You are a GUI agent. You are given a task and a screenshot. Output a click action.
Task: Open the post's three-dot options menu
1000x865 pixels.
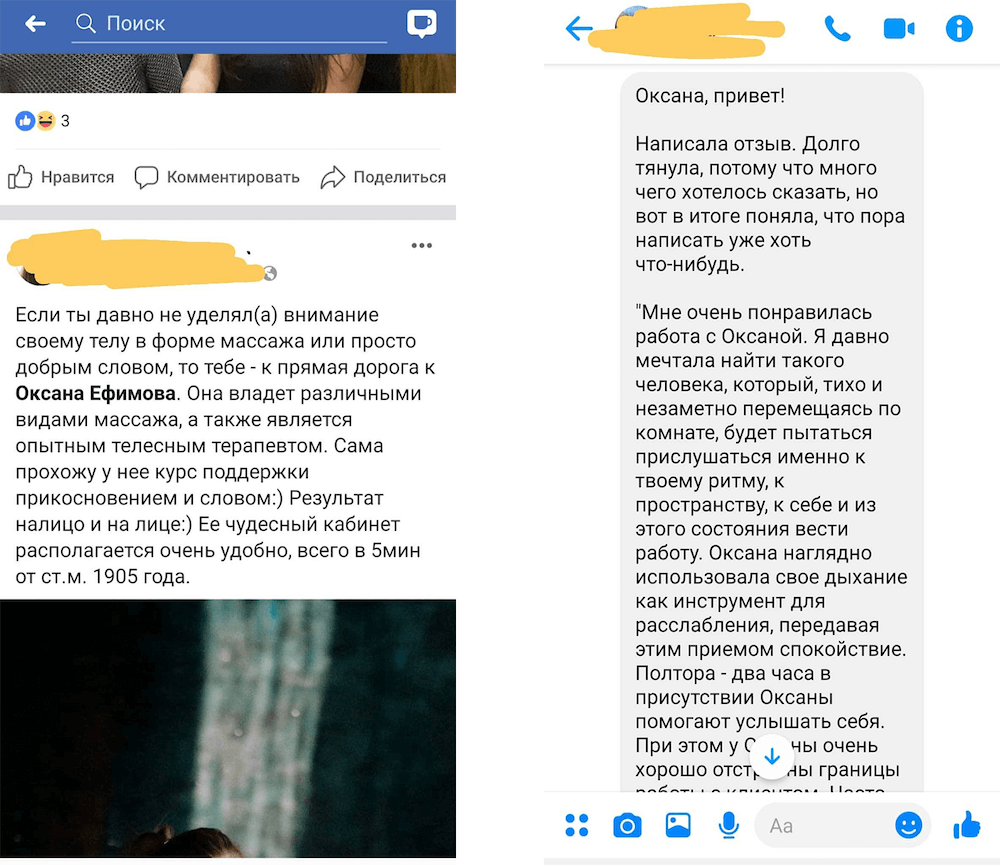(422, 246)
